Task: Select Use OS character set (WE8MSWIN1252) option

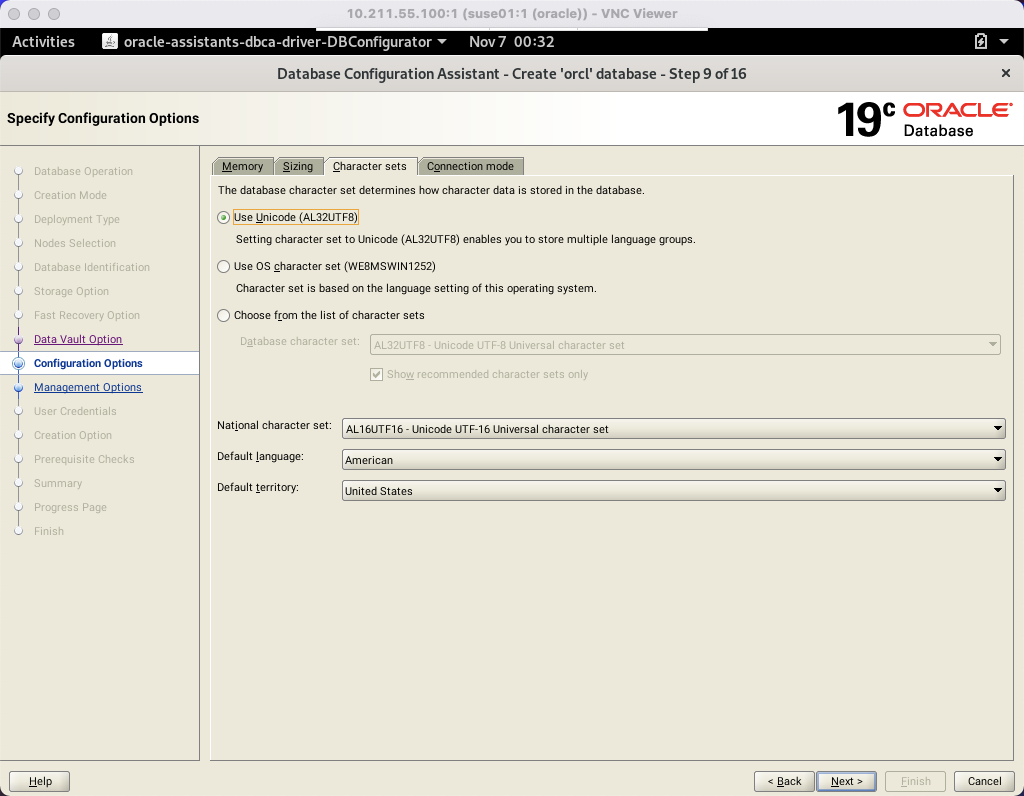Action: click(223, 266)
